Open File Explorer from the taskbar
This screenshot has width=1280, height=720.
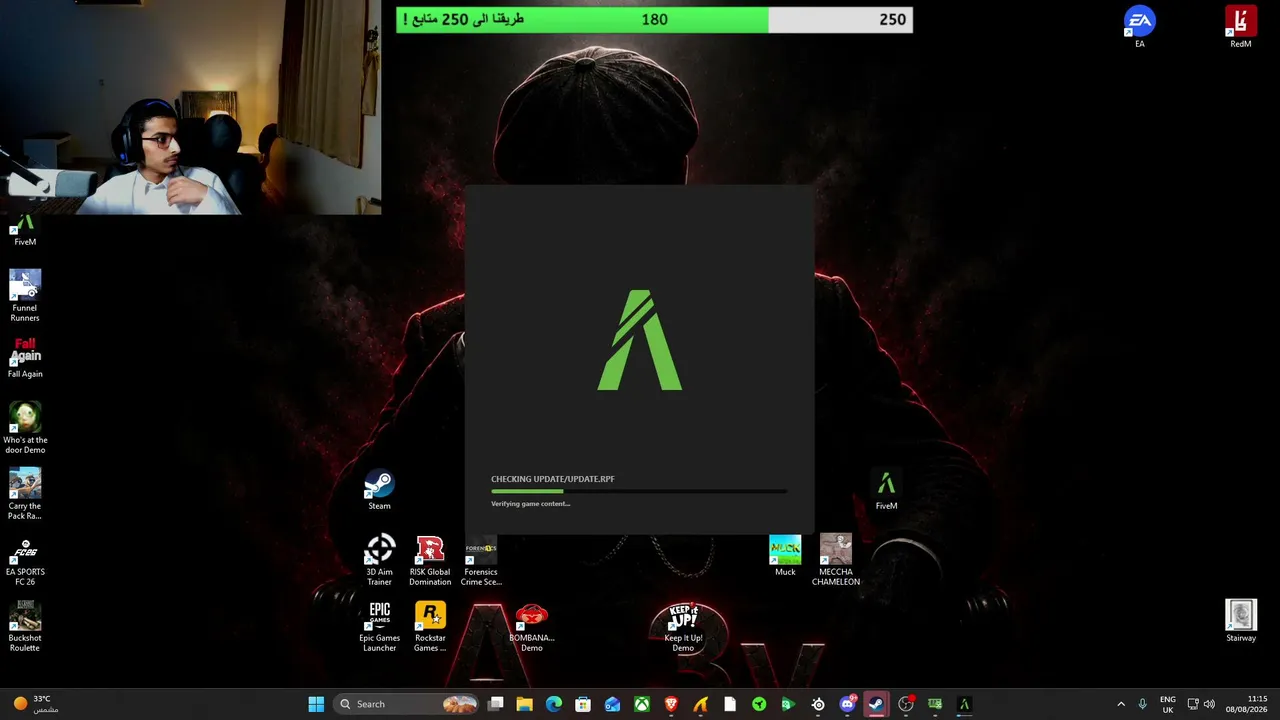pos(524,704)
